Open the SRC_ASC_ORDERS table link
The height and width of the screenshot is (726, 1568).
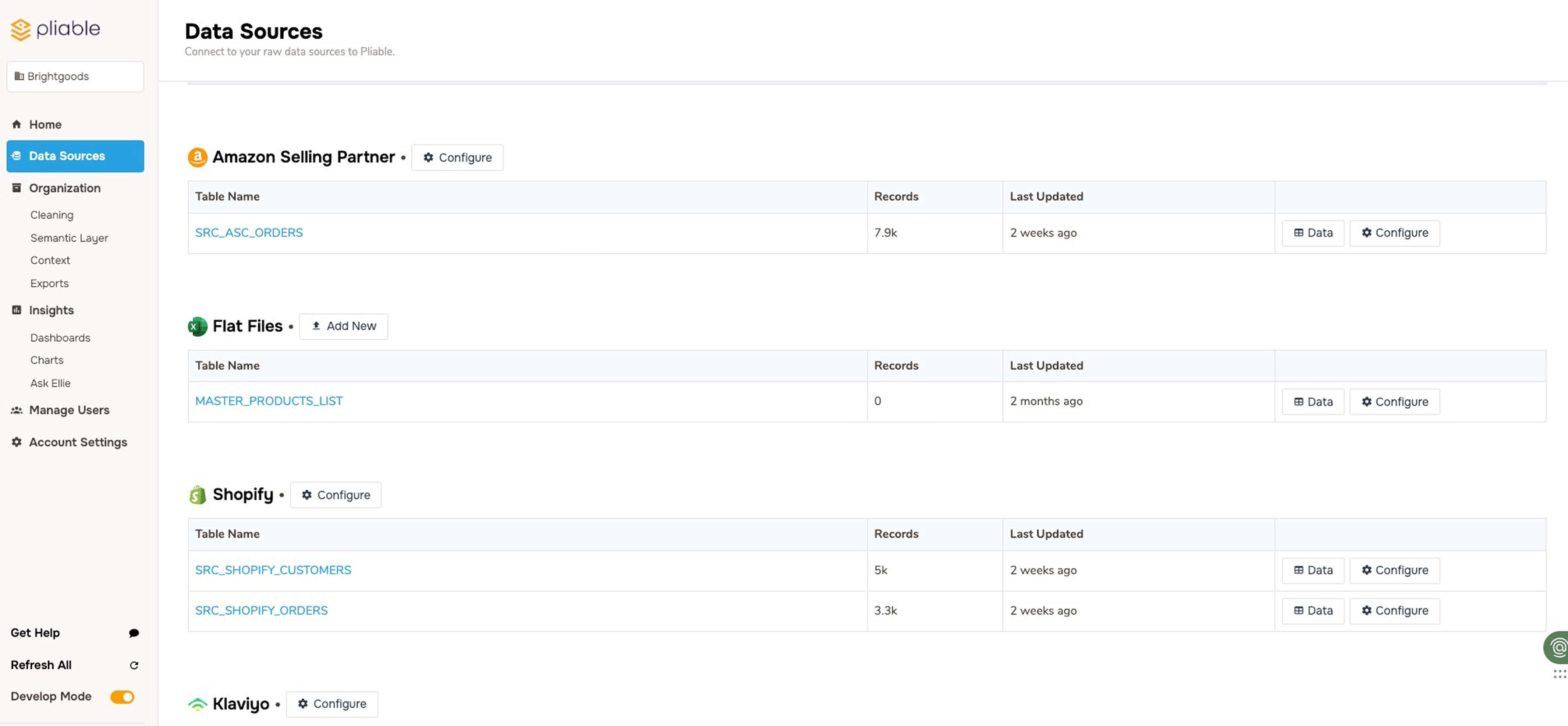248,233
